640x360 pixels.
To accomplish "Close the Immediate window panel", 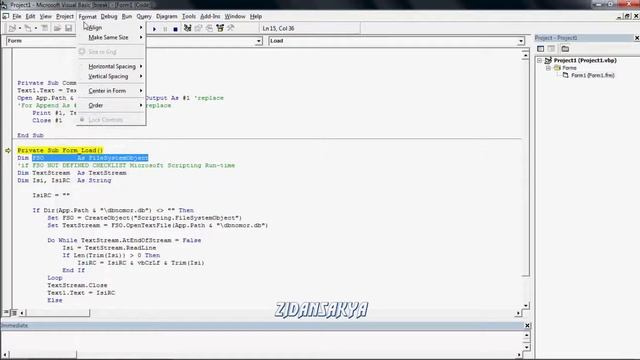I will [527, 325].
